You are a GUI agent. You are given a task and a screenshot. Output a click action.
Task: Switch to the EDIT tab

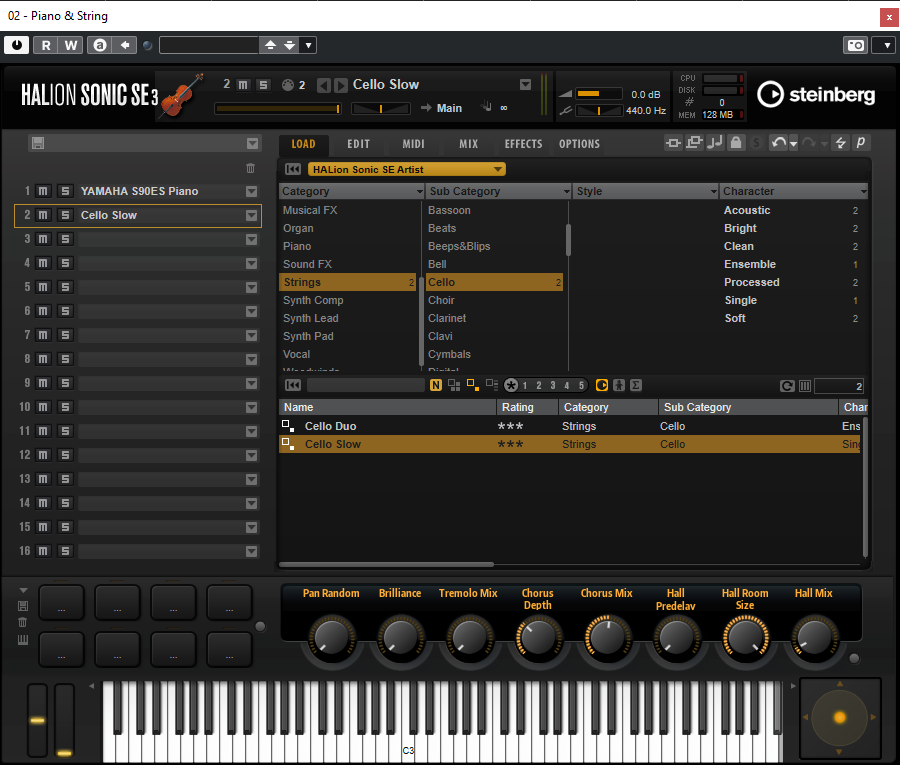[359, 144]
